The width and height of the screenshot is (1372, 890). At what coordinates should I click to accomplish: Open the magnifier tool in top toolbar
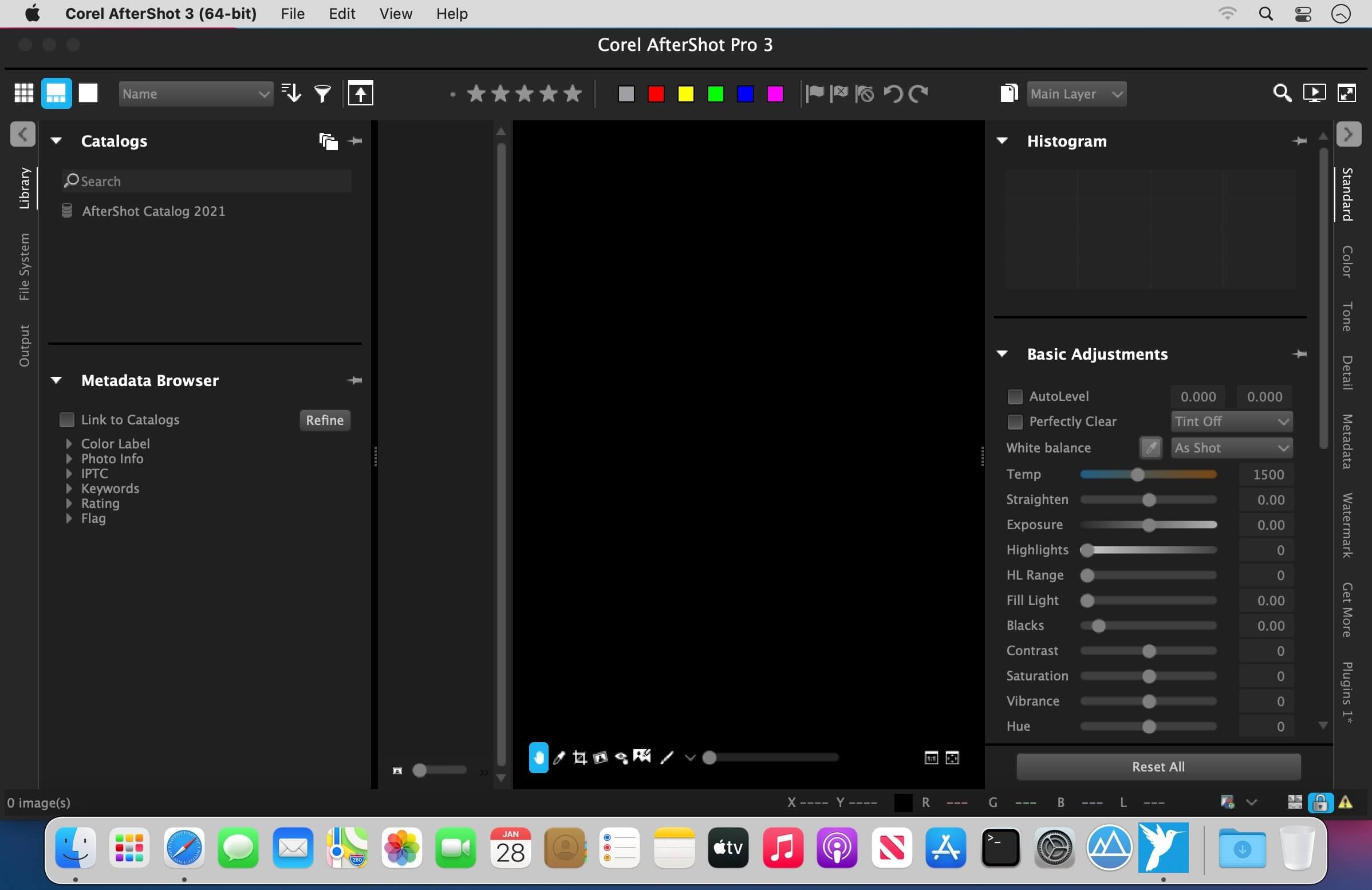coord(1282,93)
